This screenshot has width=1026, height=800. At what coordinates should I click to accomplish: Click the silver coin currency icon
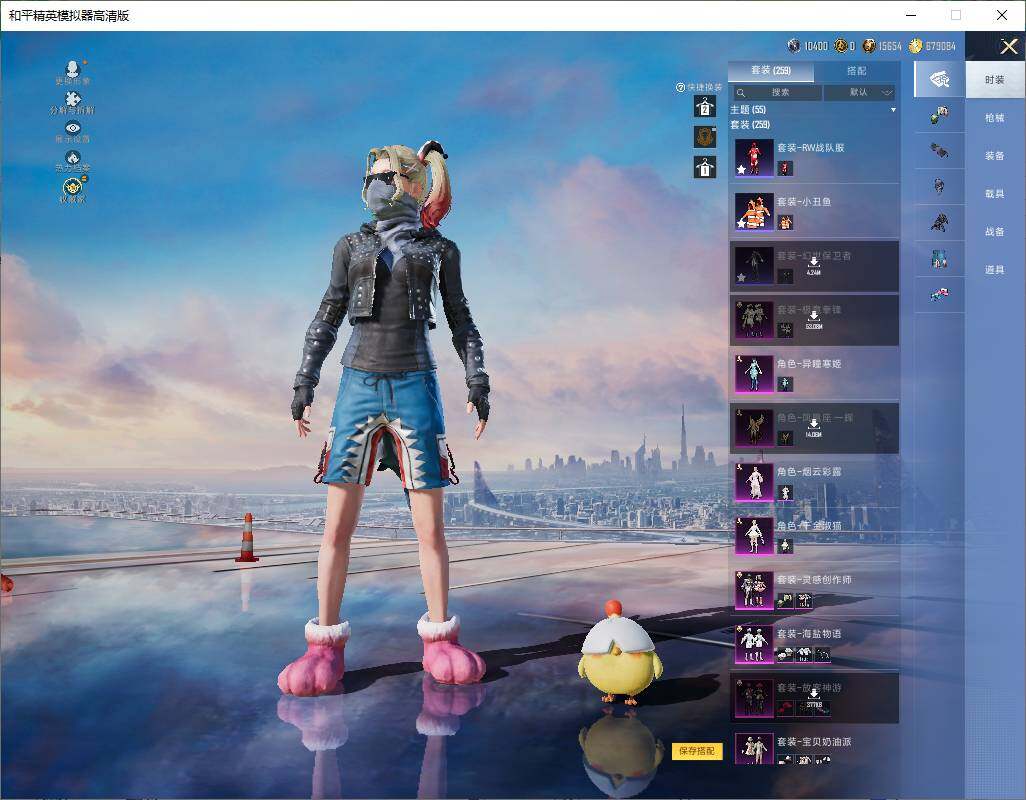pyautogui.click(x=794, y=46)
